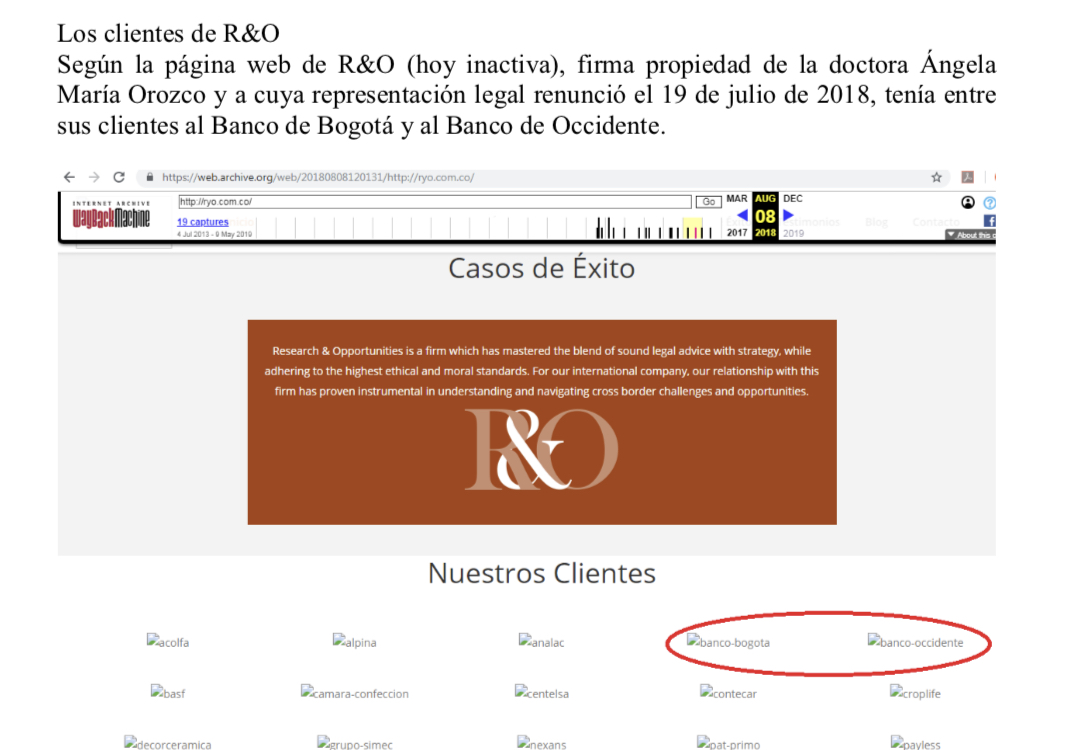Open the Wayback help question icon
This screenshot has width=1077, height=750.
click(989, 202)
